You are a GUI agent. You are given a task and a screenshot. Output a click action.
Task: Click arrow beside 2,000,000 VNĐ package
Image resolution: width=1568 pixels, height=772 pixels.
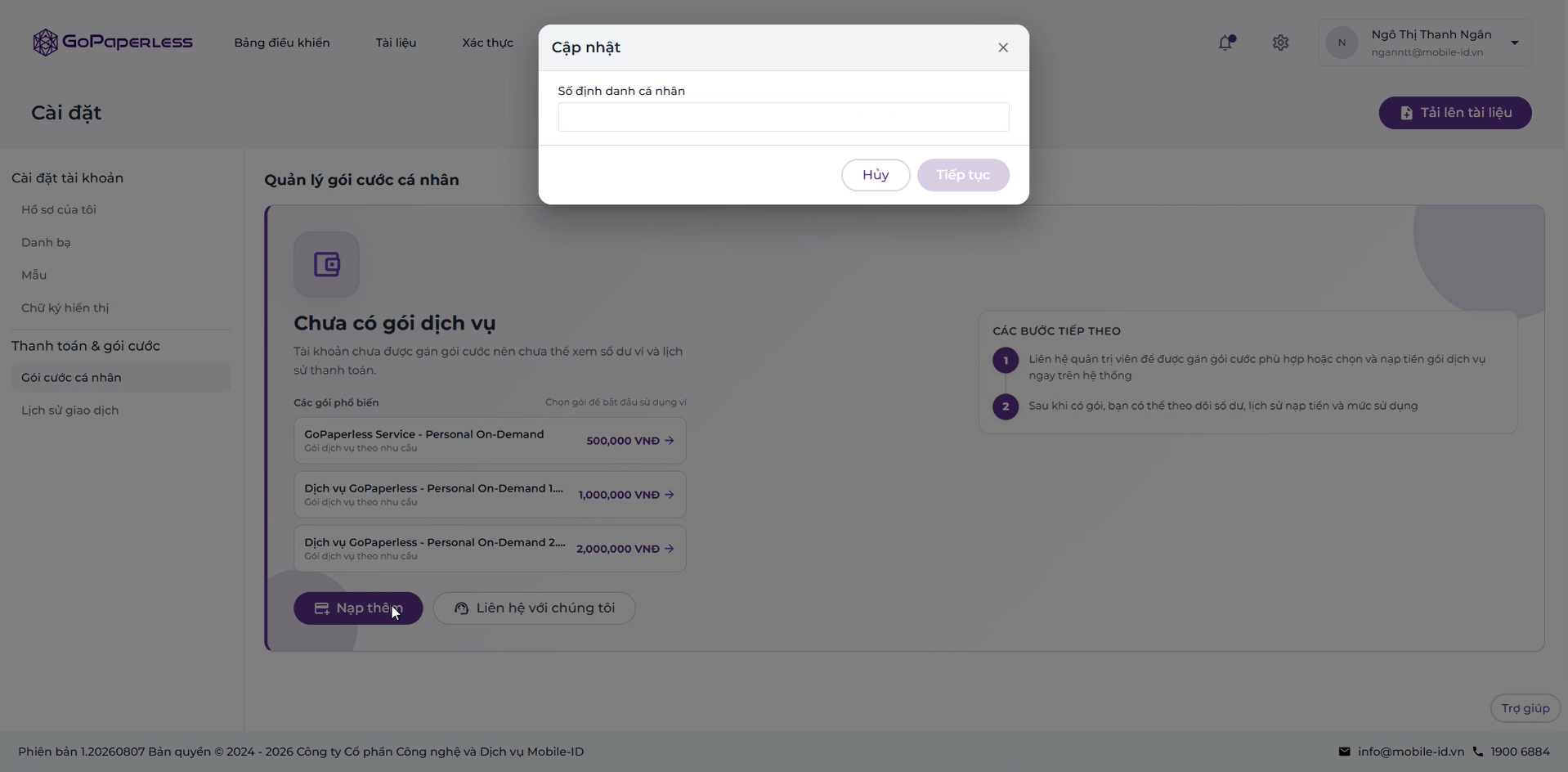point(670,549)
